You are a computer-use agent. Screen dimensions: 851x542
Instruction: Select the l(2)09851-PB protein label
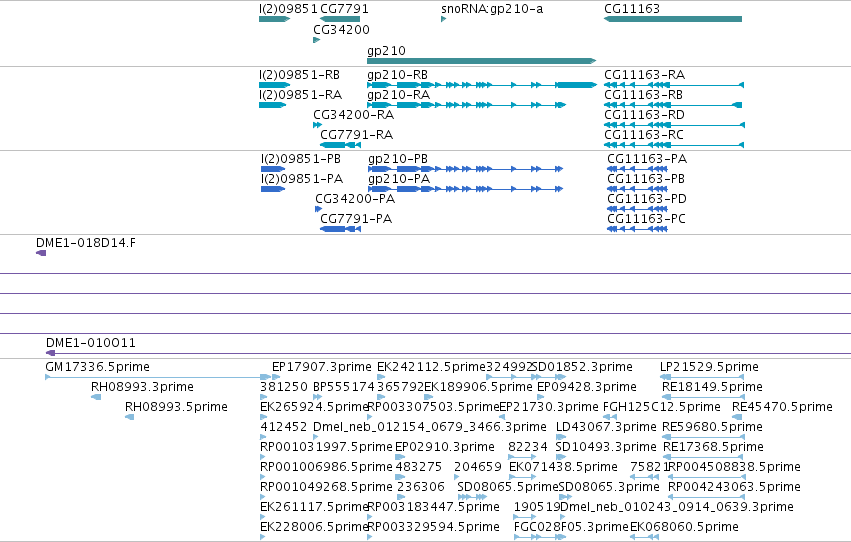(x=301, y=158)
